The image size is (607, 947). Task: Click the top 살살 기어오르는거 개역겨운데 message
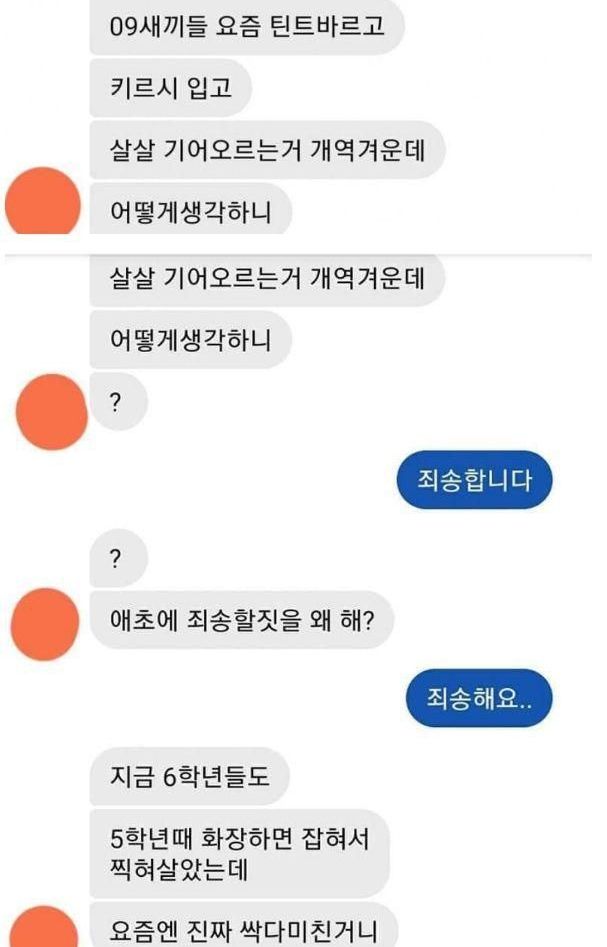[268, 150]
